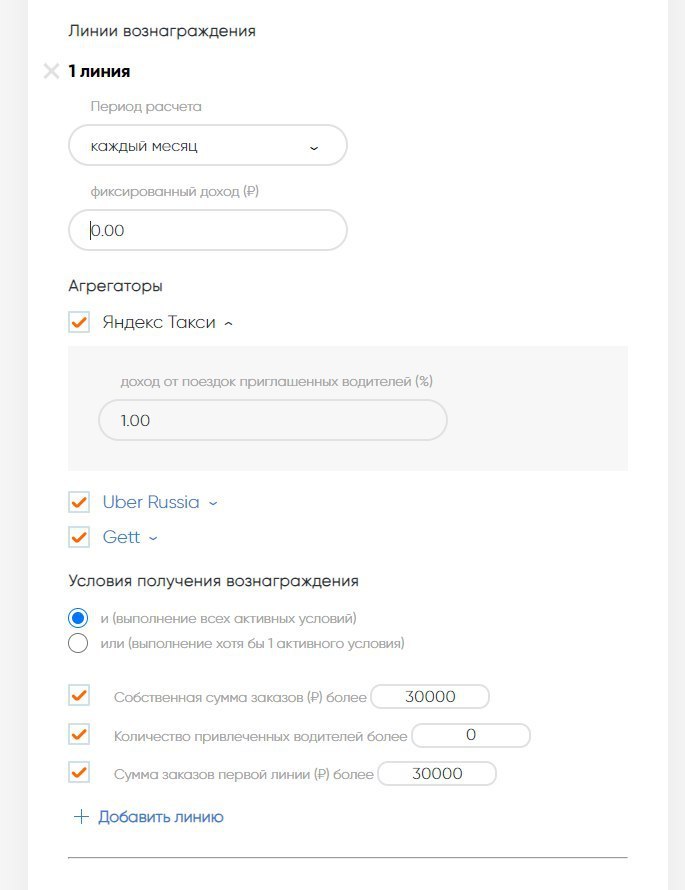Click the attracted drivers count field

tap(470, 736)
